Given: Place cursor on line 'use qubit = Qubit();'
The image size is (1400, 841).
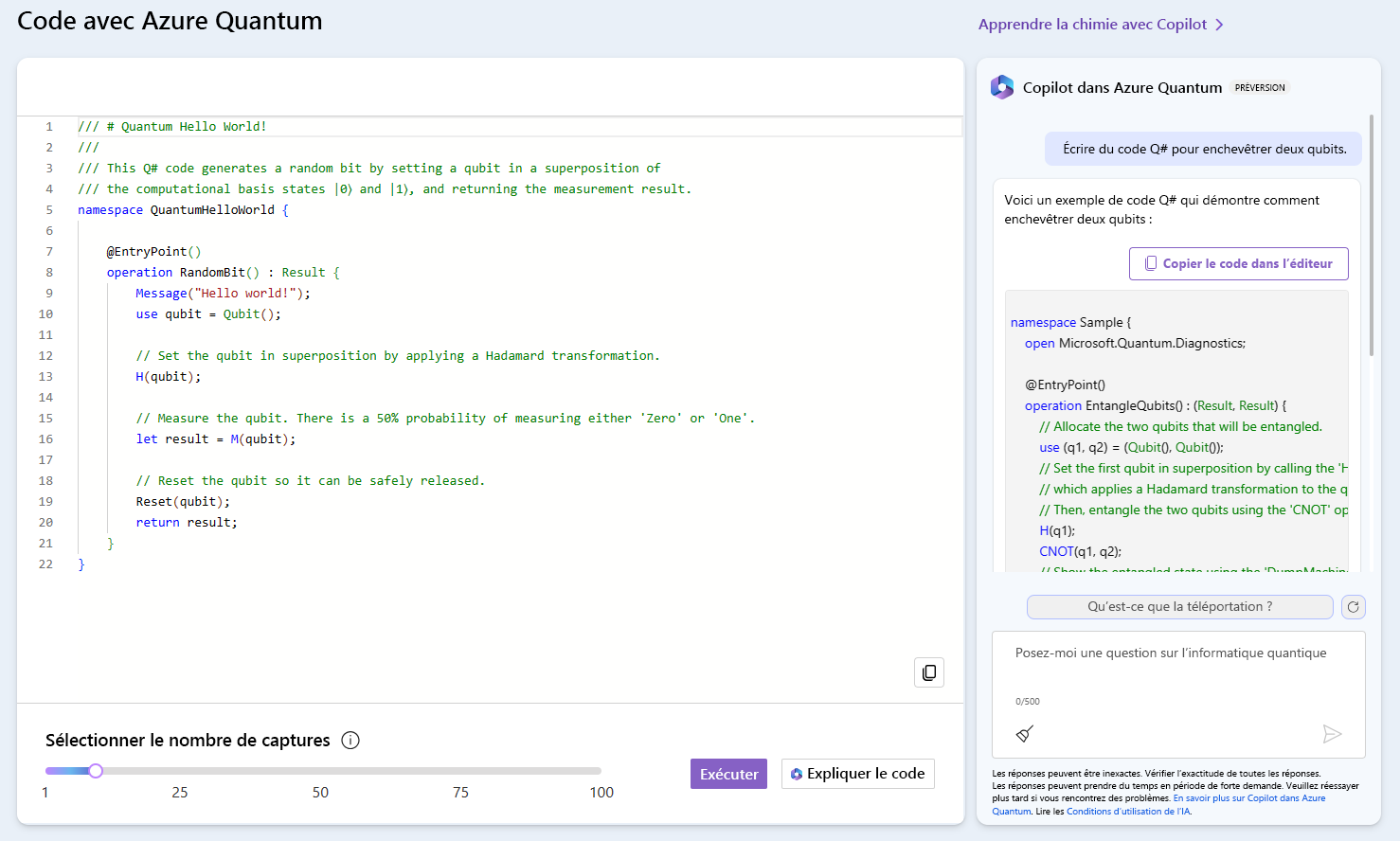Looking at the screenshot, I should (x=208, y=314).
